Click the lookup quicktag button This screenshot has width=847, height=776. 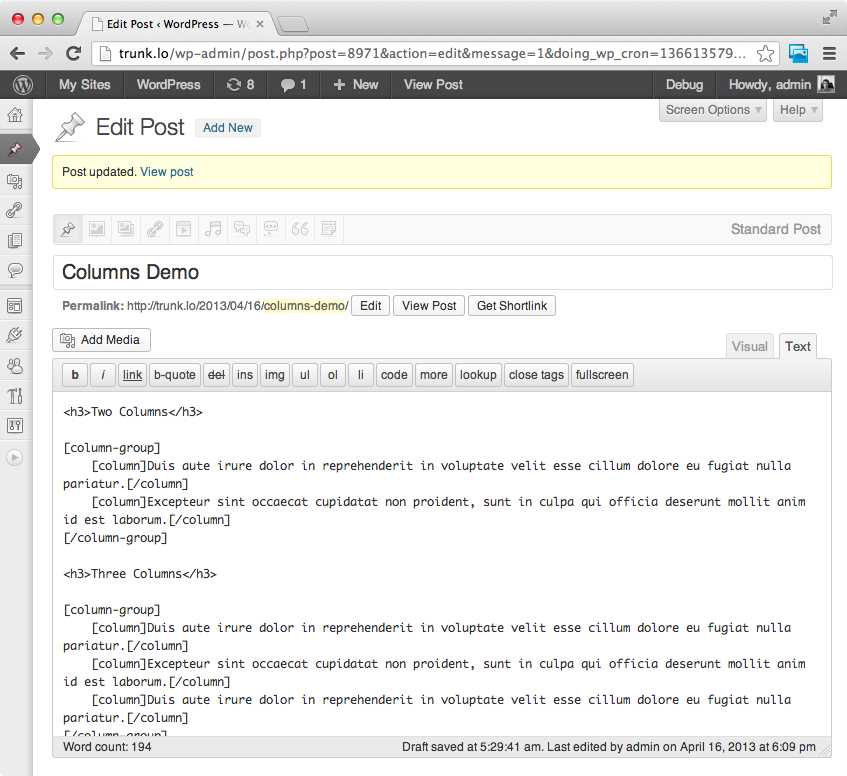point(478,375)
